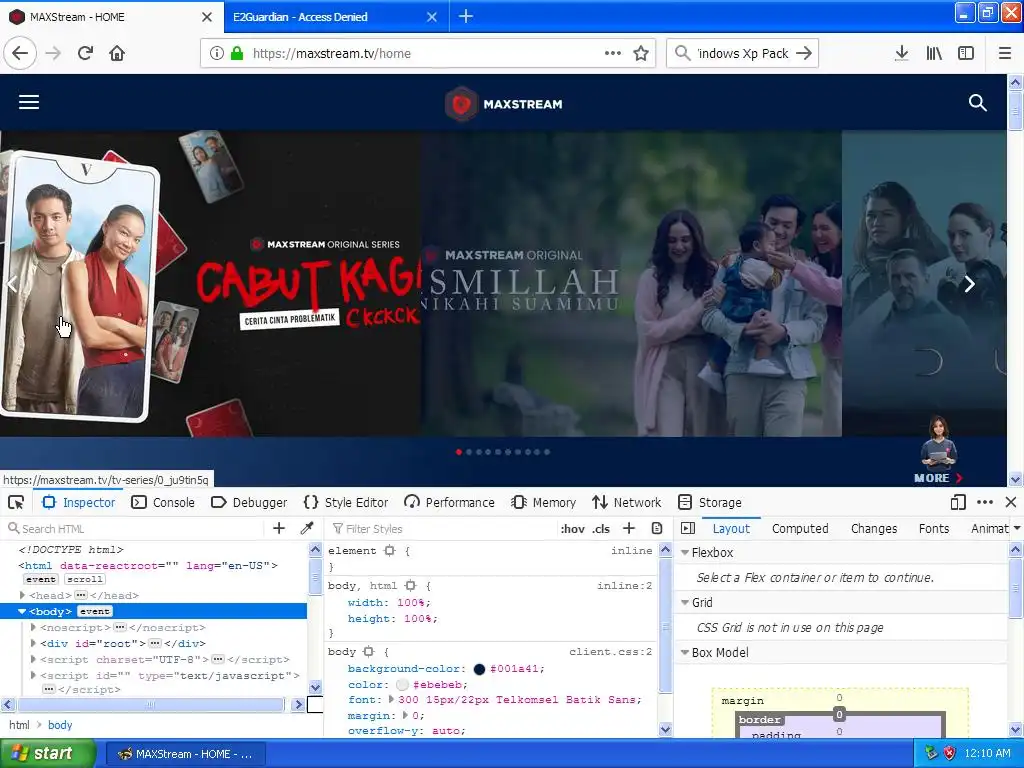Image resolution: width=1024 pixels, height=768 pixels.
Task: Collapse the Grid section
Action: click(685, 602)
